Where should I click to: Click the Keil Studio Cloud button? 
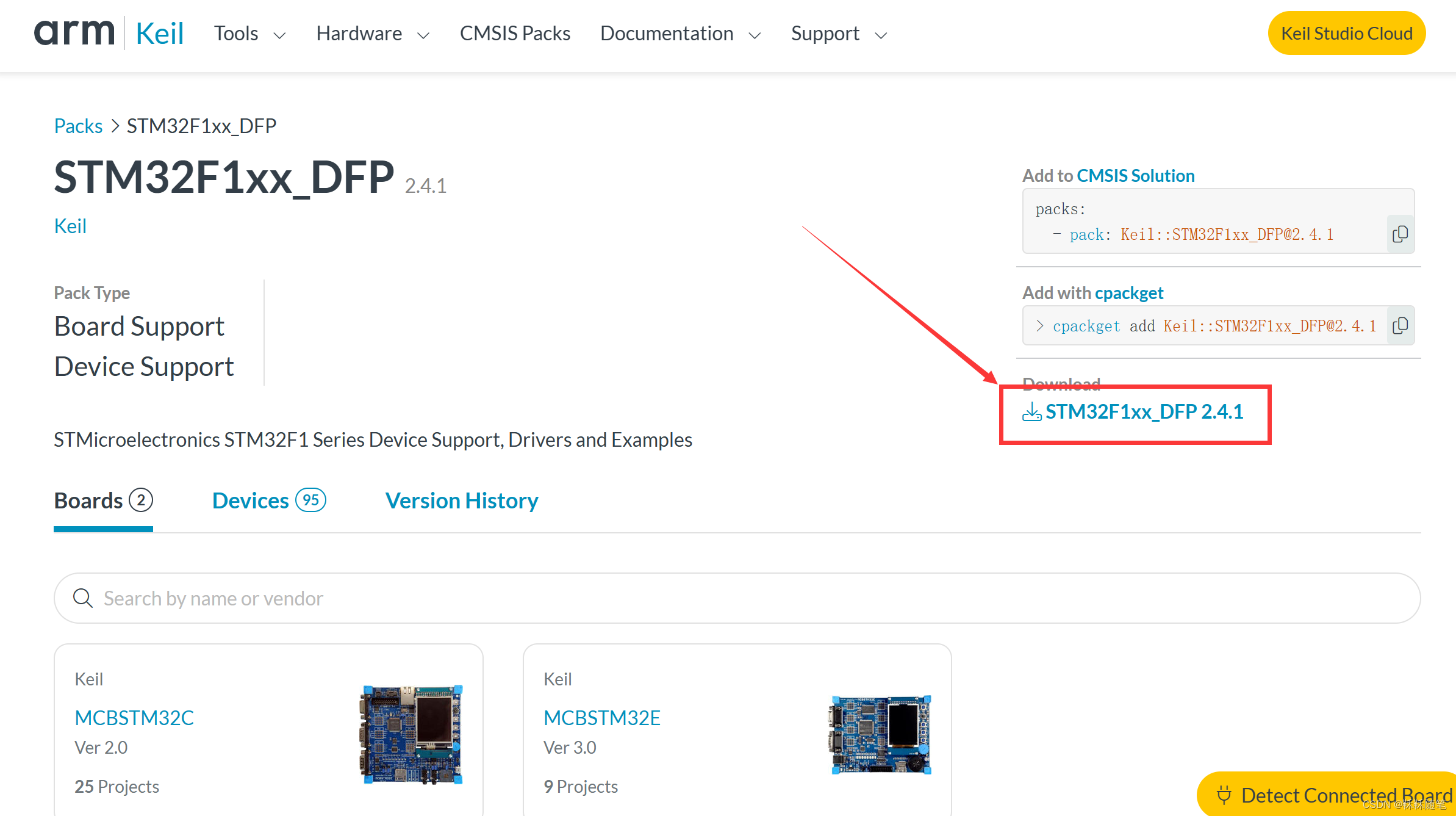tap(1346, 33)
